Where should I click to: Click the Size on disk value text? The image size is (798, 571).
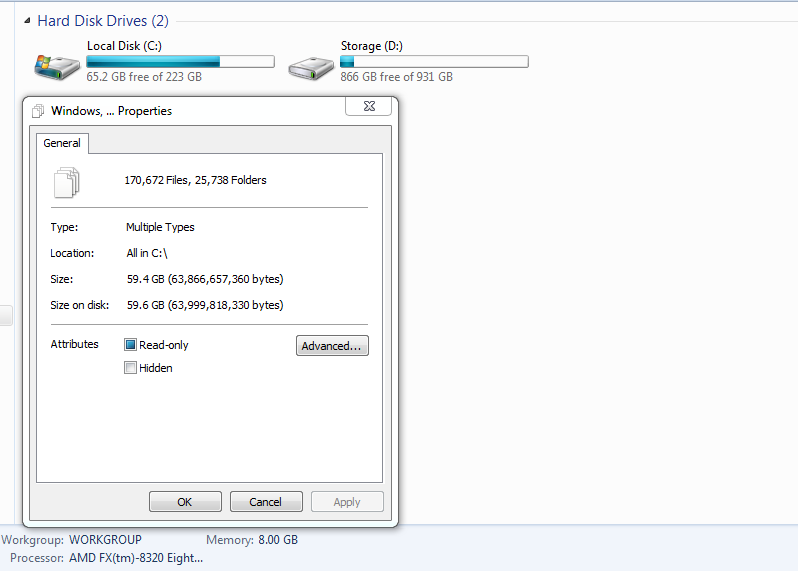point(205,305)
